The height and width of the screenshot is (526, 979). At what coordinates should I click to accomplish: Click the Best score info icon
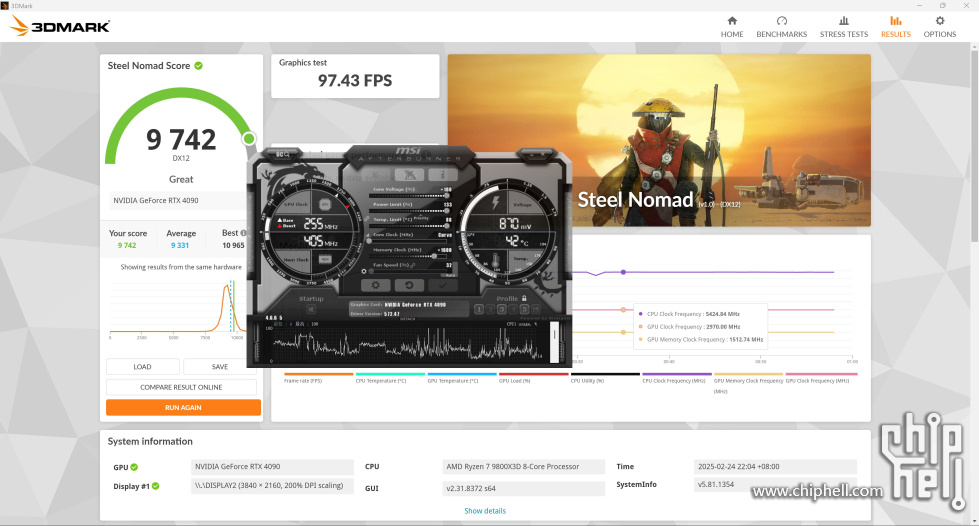[x=244, y=233]
